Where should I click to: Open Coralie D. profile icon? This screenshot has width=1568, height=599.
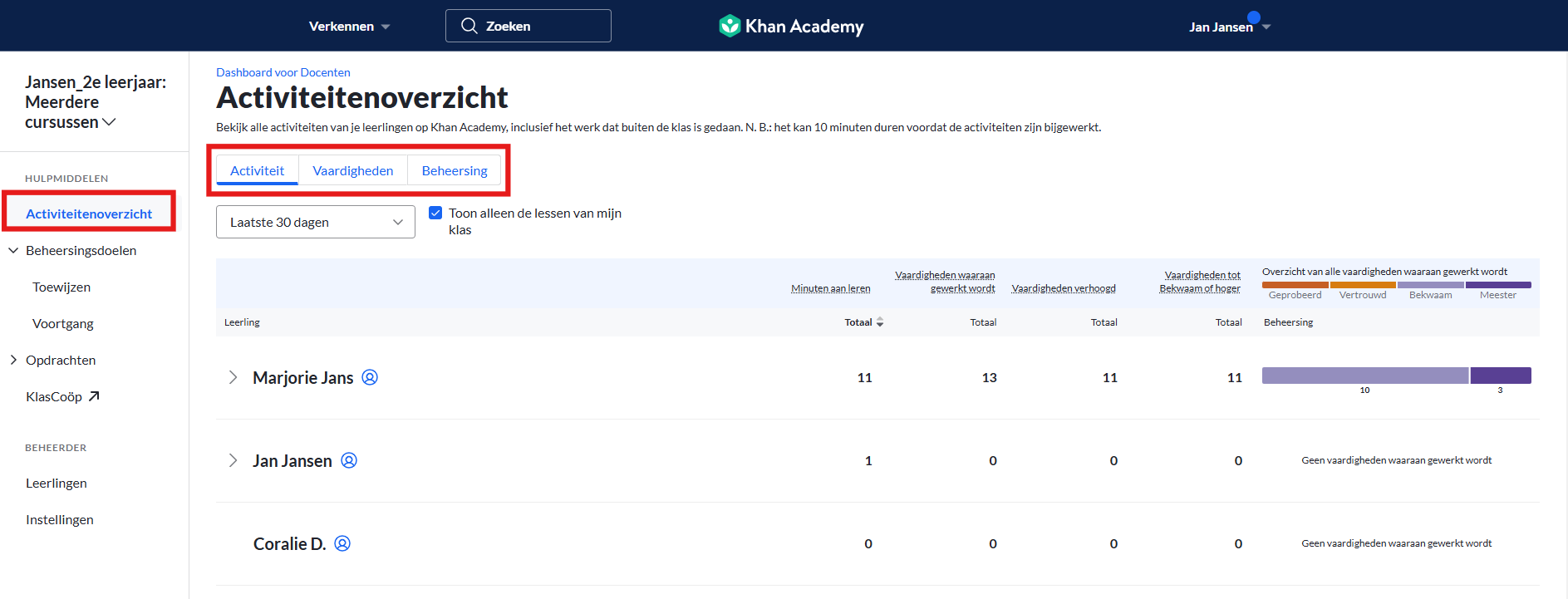(342, 543)
